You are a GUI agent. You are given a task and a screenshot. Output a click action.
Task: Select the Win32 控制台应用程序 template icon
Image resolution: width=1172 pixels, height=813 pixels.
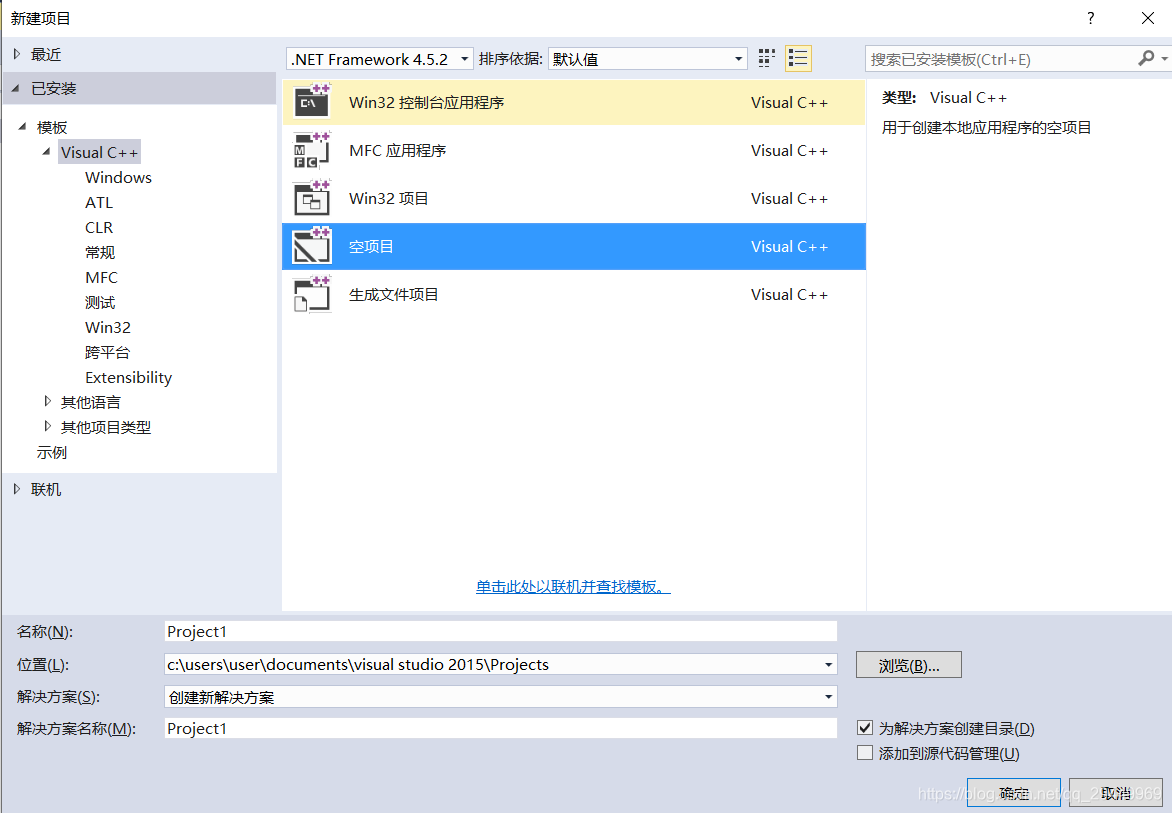click(x=312, y=102)
